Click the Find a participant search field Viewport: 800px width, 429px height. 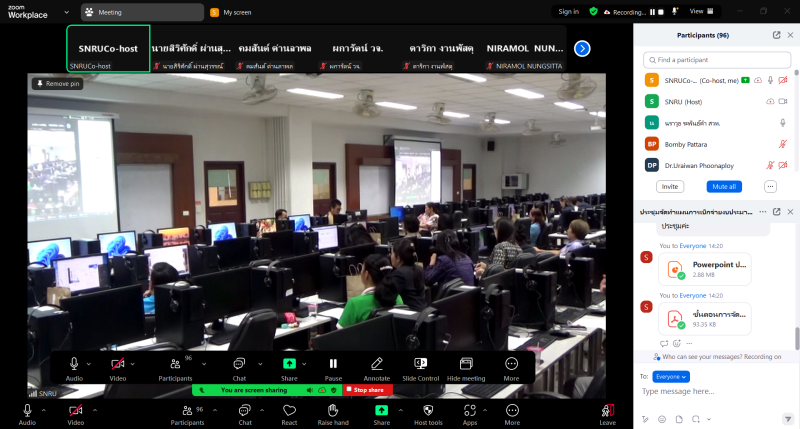coord(718,60)
